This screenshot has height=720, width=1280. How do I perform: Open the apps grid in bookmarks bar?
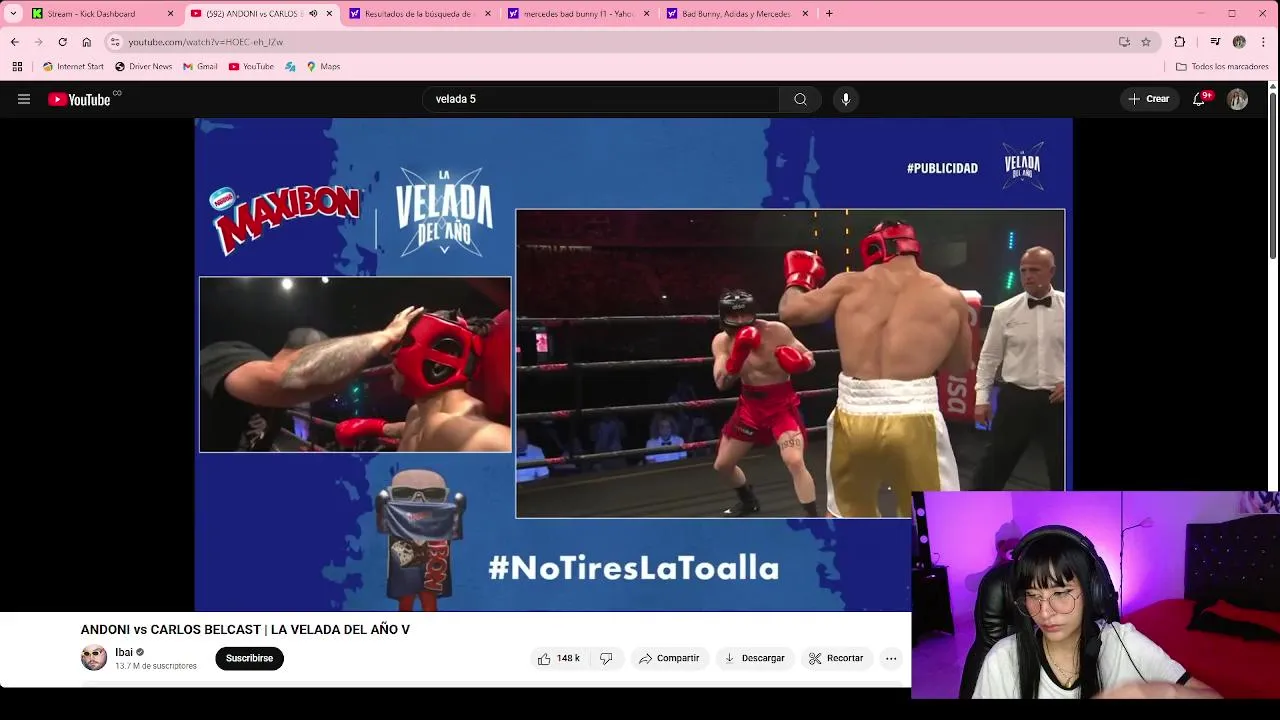[x=17, y=67]
